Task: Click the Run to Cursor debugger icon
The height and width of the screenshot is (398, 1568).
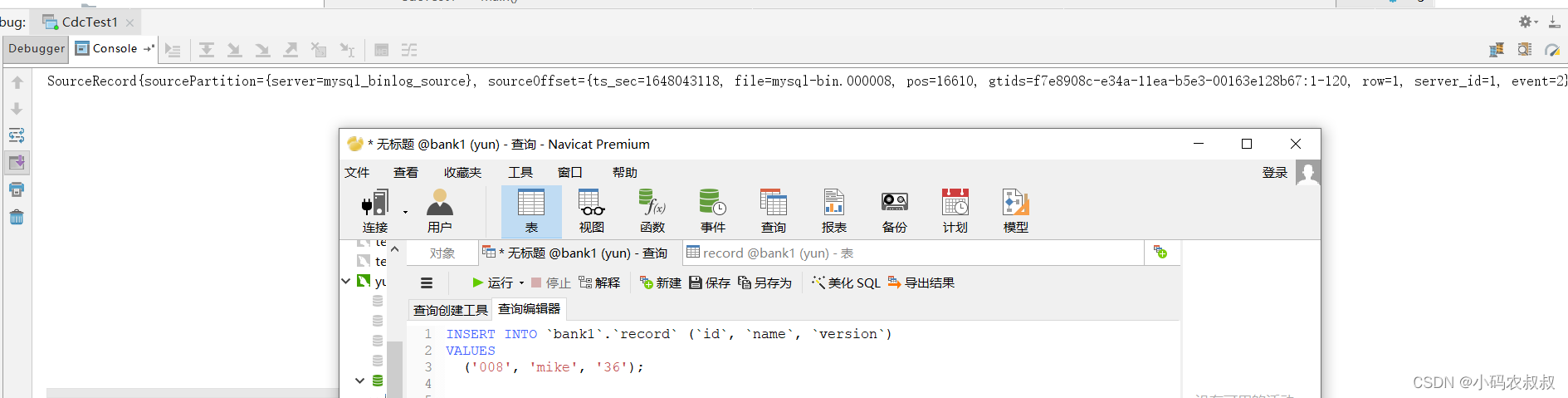Action: [347, 51]
